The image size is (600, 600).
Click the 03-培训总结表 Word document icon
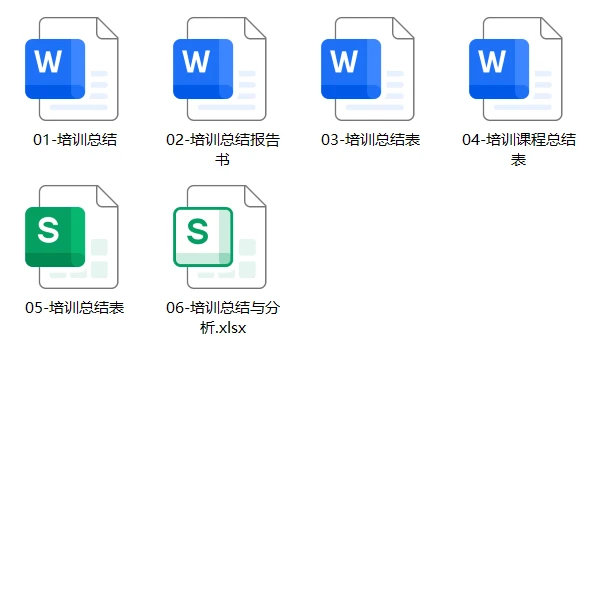[x=368, y=69]
